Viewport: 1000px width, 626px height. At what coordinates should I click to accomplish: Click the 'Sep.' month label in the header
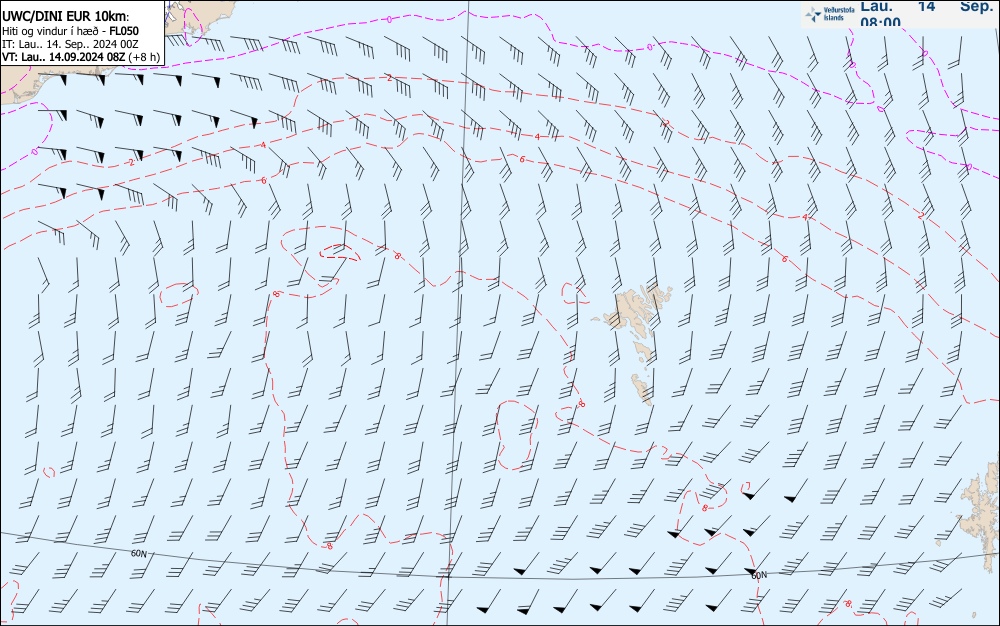(x=976, y=6)
